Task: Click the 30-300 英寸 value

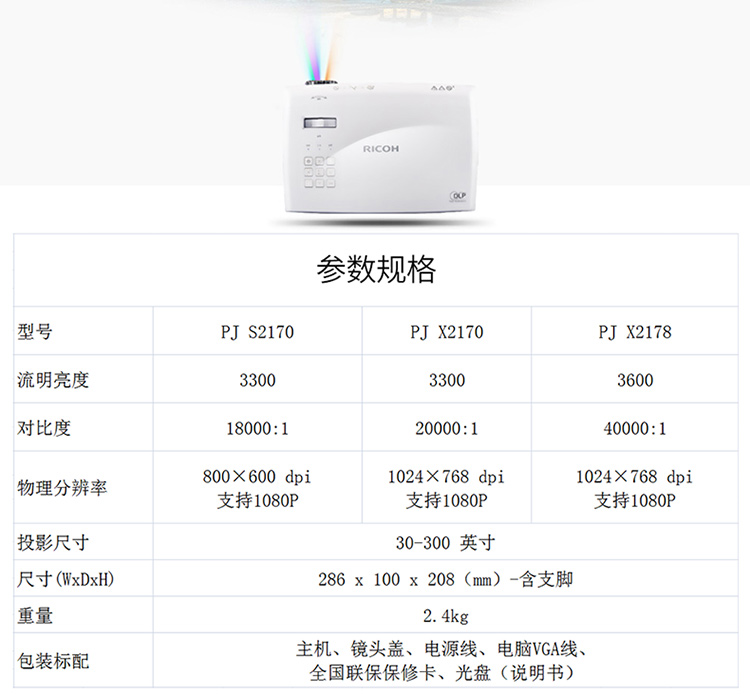Action: pos(445,543)
